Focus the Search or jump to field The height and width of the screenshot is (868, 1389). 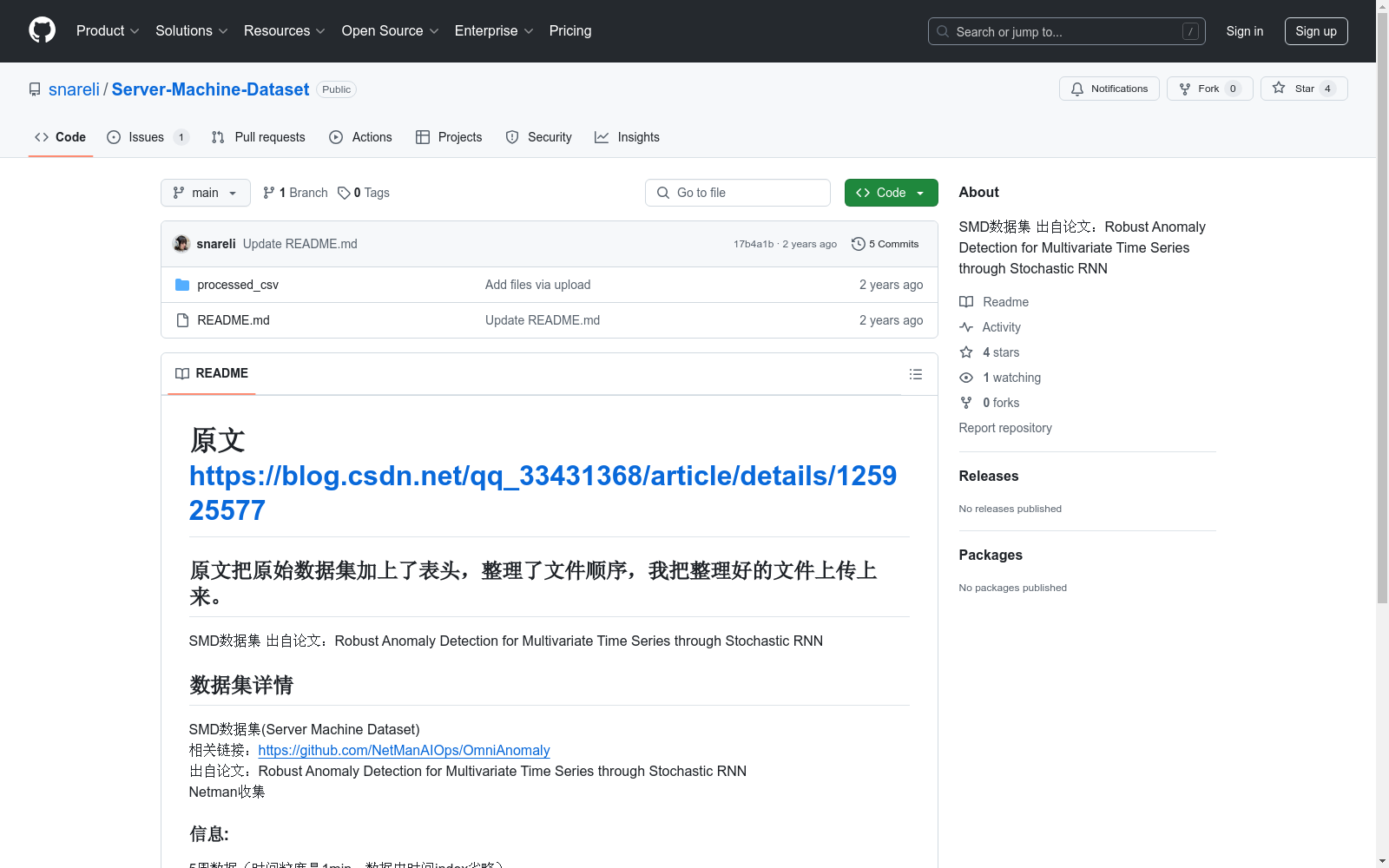tap(1066, 31)
